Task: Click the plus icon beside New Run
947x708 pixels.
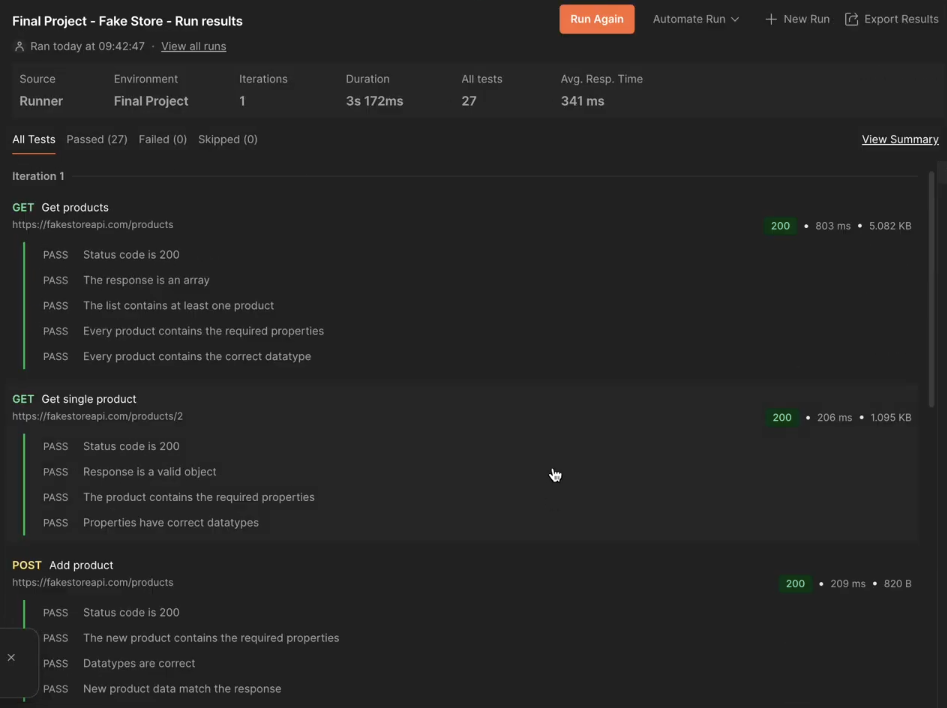Action: (x=771, y=19)
